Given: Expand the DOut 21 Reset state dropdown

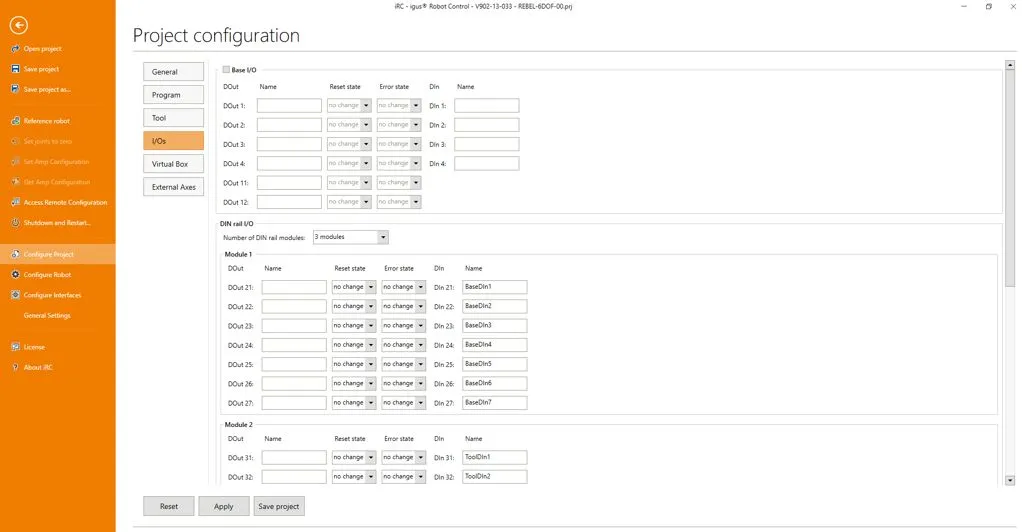Looking at the screenshot, I should click(x=353, y=287).
